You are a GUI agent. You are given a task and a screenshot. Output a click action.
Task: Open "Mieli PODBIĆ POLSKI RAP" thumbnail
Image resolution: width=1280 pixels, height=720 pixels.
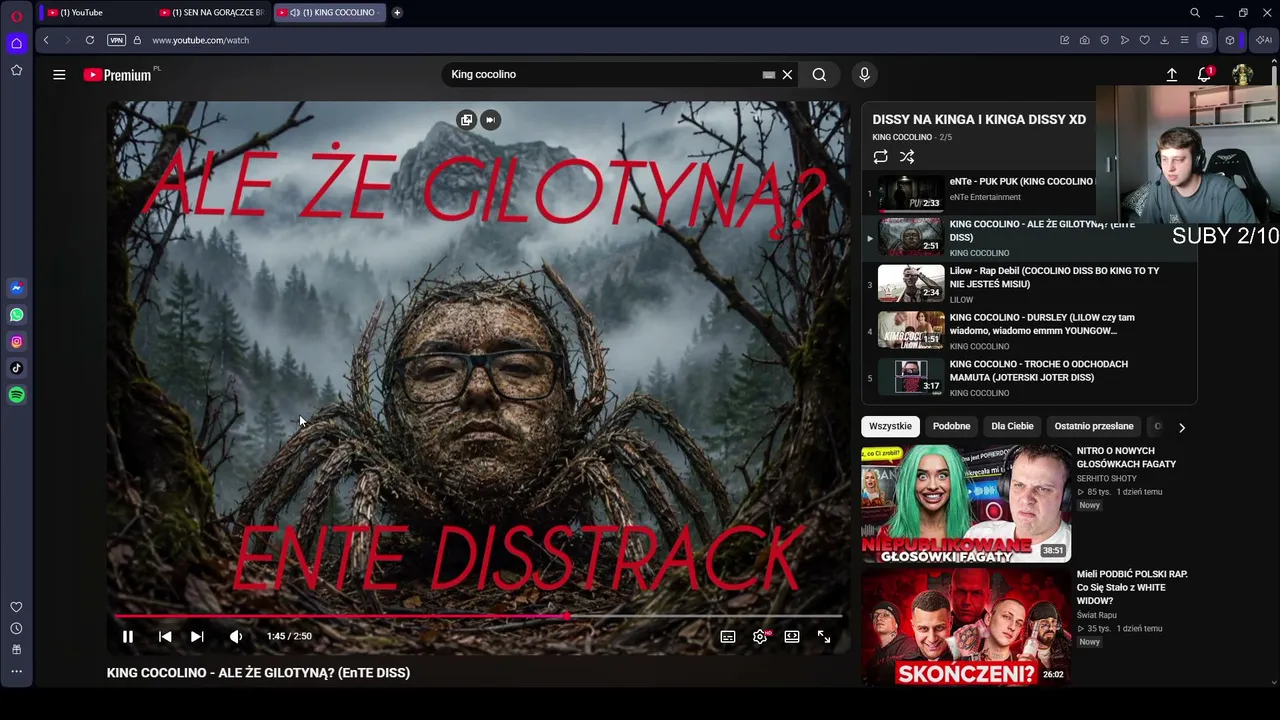966,627
